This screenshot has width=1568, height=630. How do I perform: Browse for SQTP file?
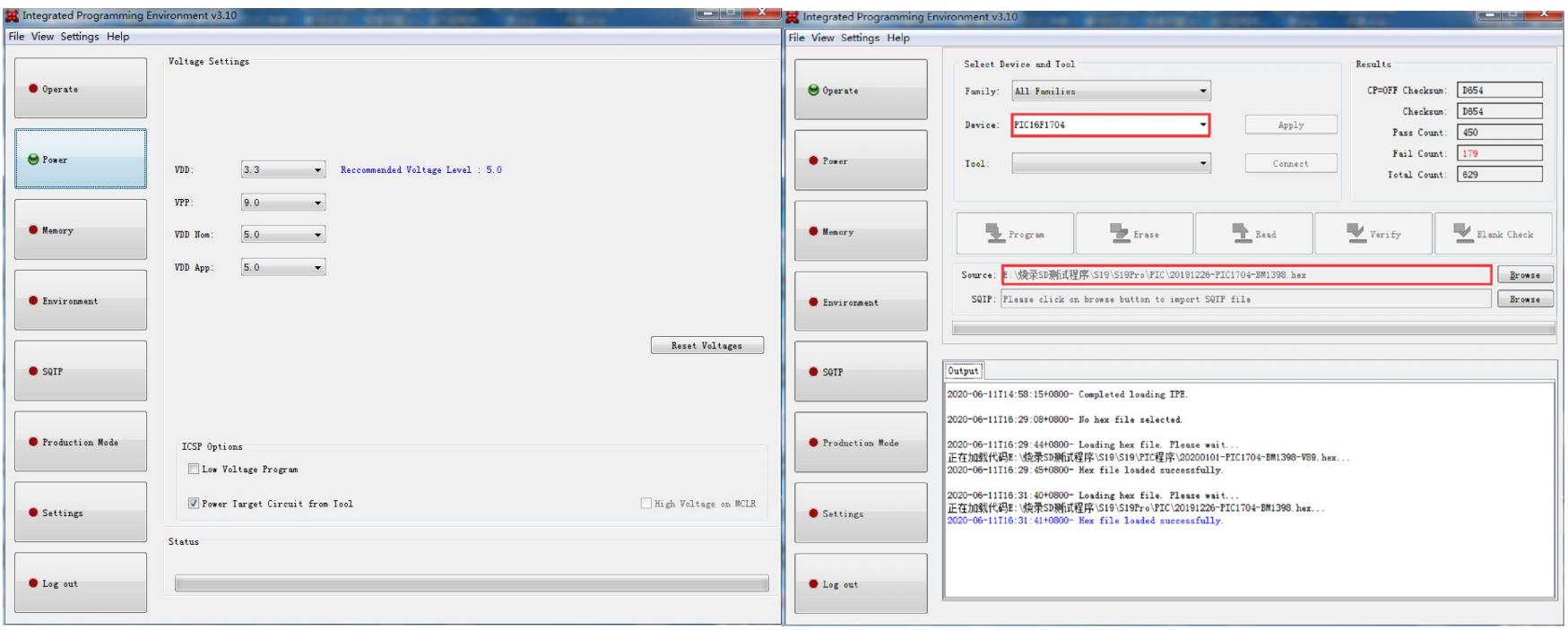click(1525, 299)
